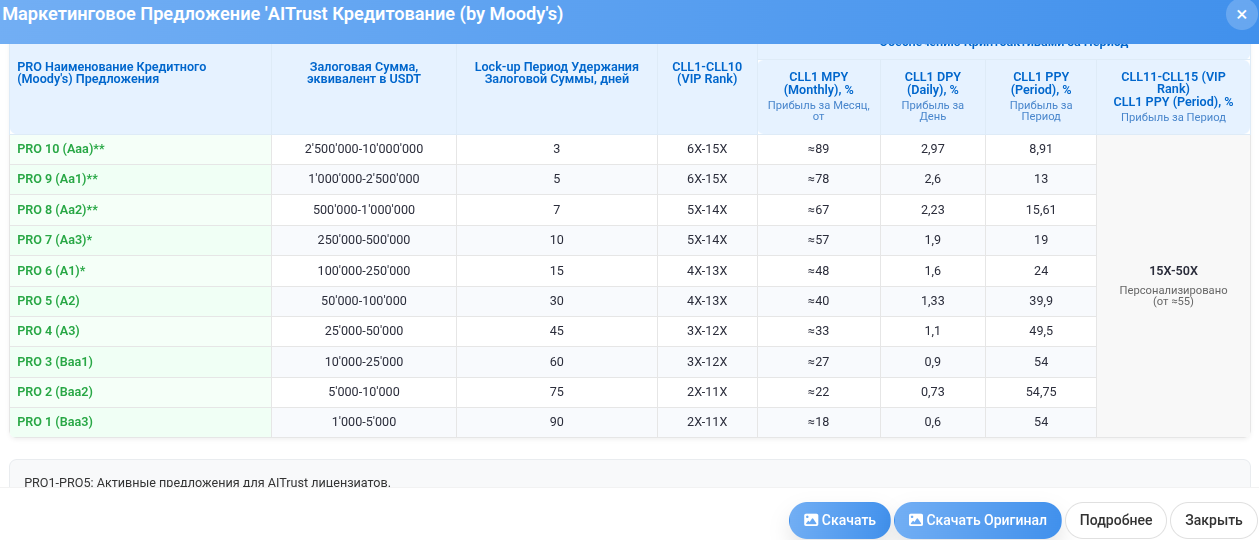Click the lock-up days value 90
The height and width of the screenshot is (540, 1259).
click(x=556, y=422)
